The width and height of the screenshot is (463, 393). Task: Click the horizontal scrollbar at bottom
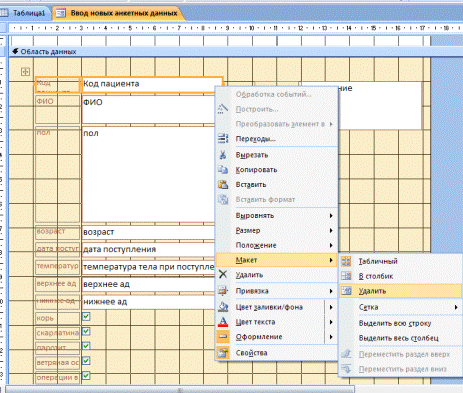tap(180, 389)
